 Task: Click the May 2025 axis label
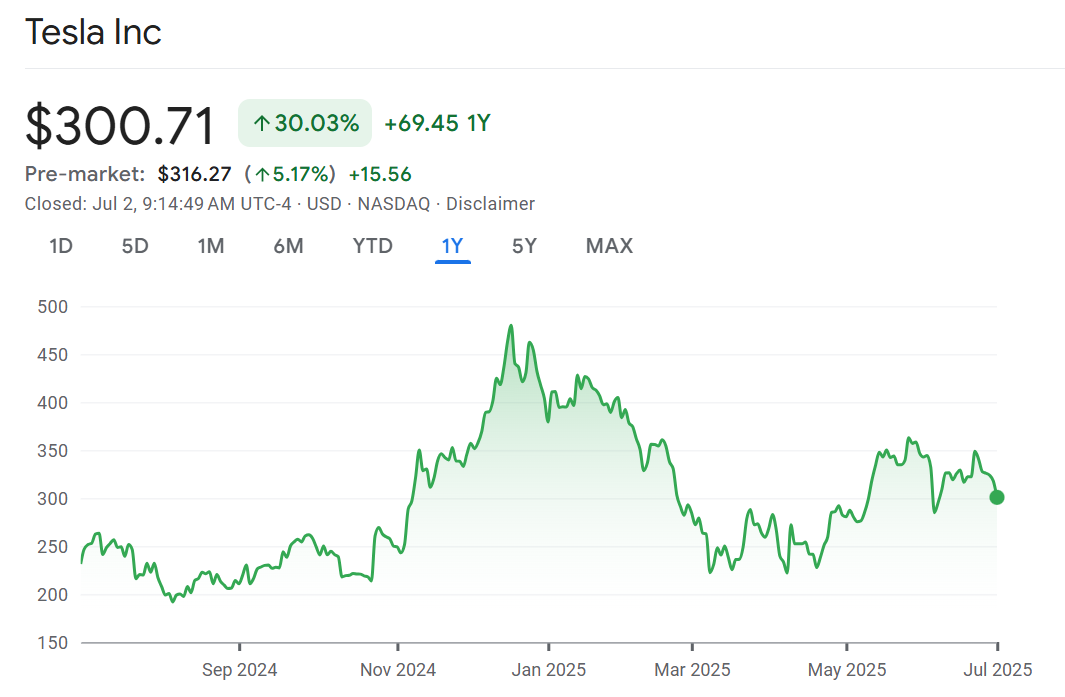click(x=847, y=670)
